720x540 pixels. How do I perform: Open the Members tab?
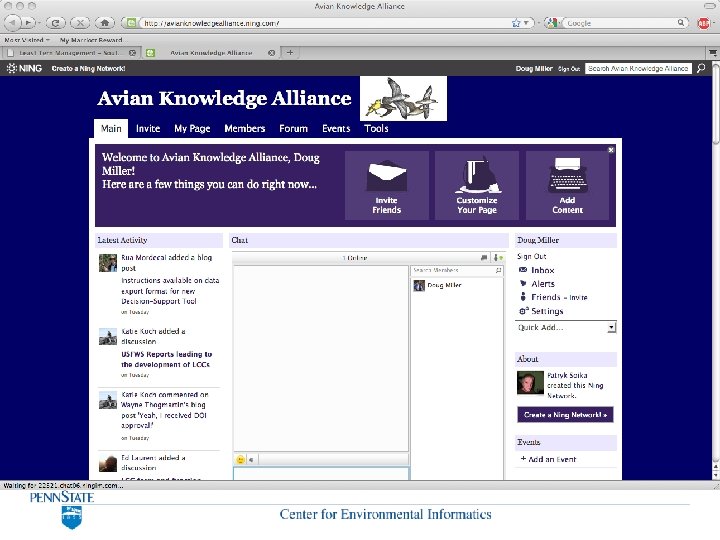(x=245, y=129)
